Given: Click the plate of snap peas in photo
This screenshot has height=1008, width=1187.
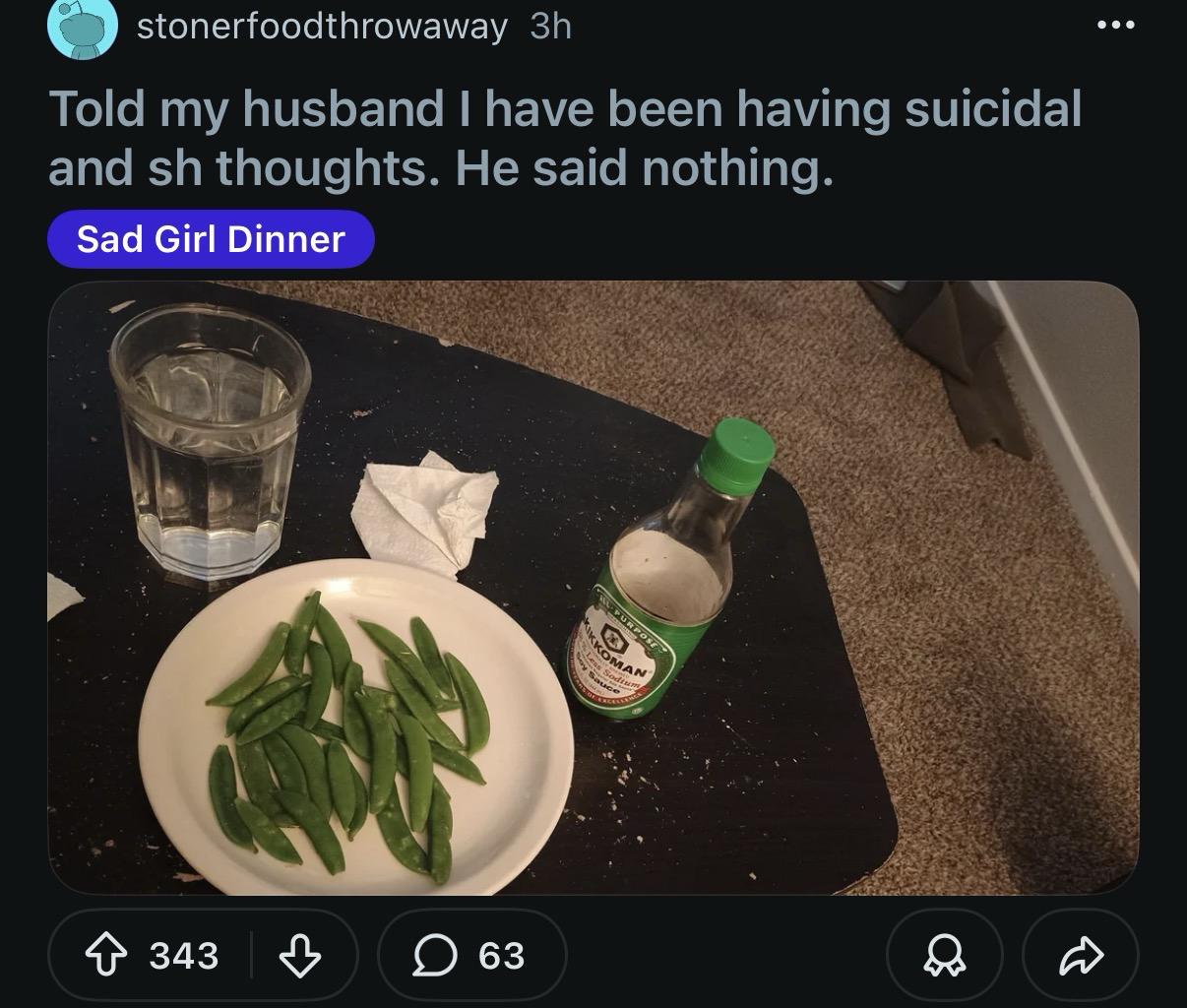Looking at the screenshot, I should 354,728.
